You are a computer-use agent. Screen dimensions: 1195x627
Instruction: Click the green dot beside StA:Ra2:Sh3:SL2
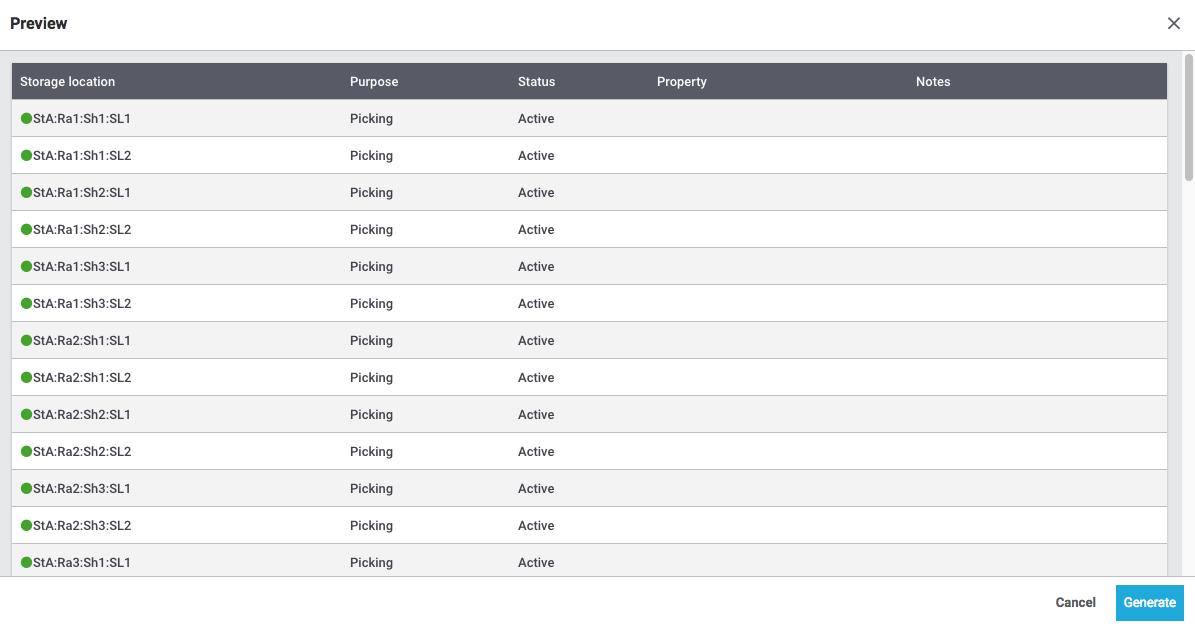tap(26, 526)
